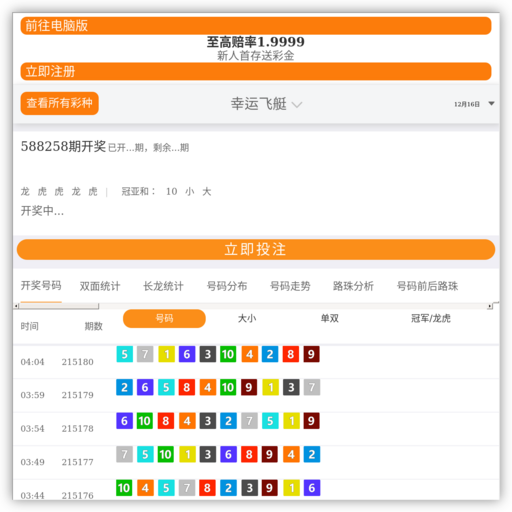Switch to 长龙统计 tab
512x512 pixels.
point(163,286)
